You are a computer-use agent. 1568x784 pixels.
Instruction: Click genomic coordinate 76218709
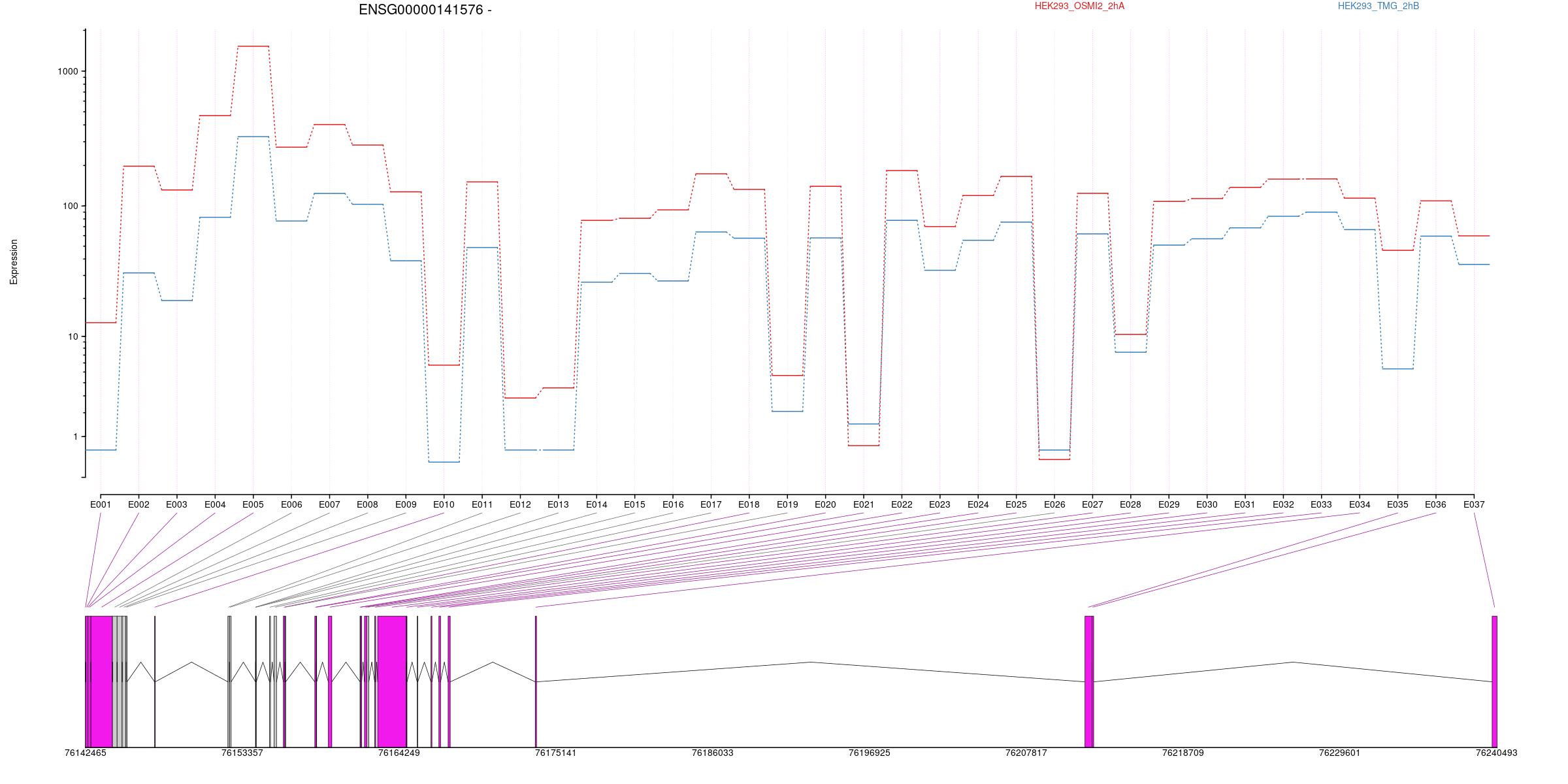point(1183,753)
